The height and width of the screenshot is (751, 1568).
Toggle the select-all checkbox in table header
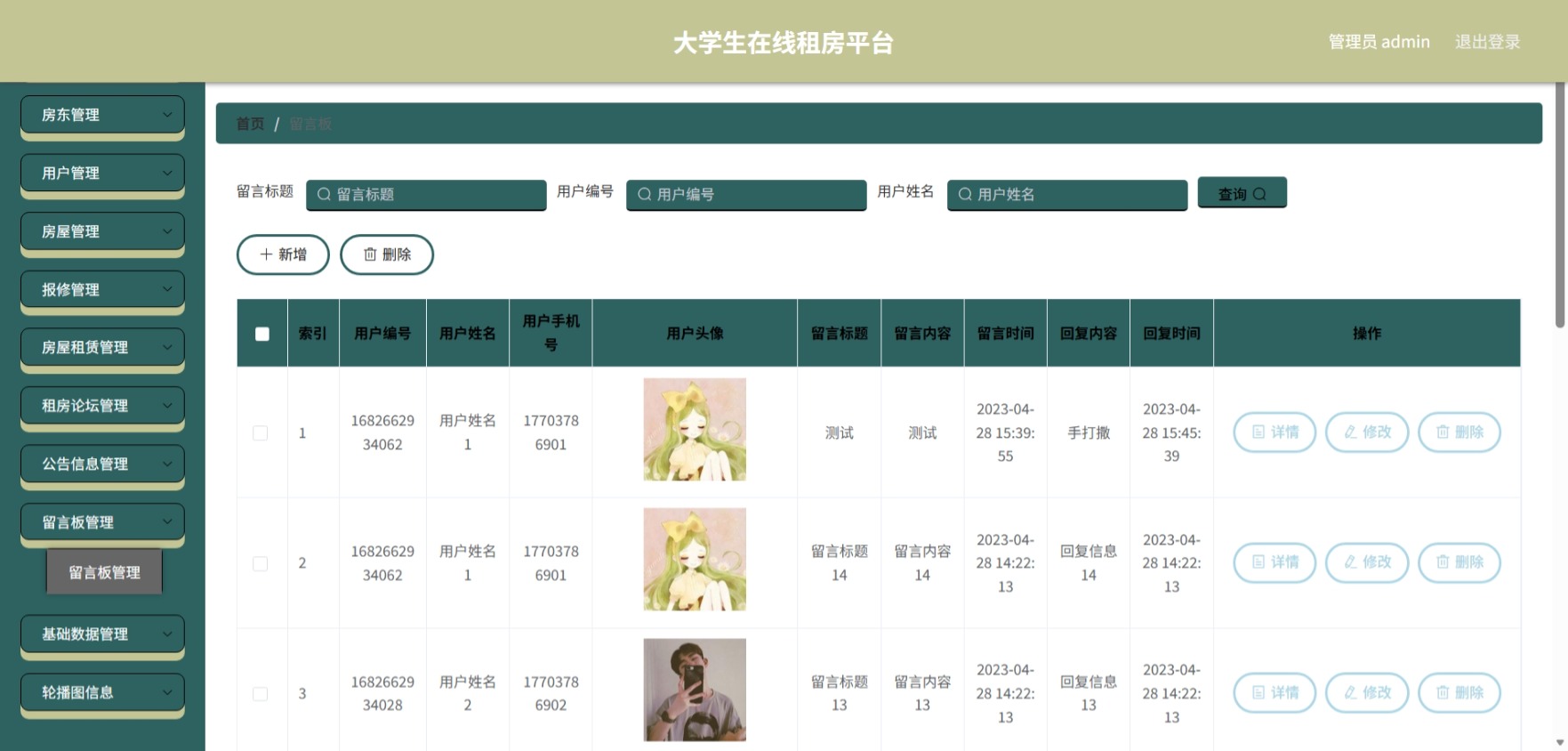[262, 334]
